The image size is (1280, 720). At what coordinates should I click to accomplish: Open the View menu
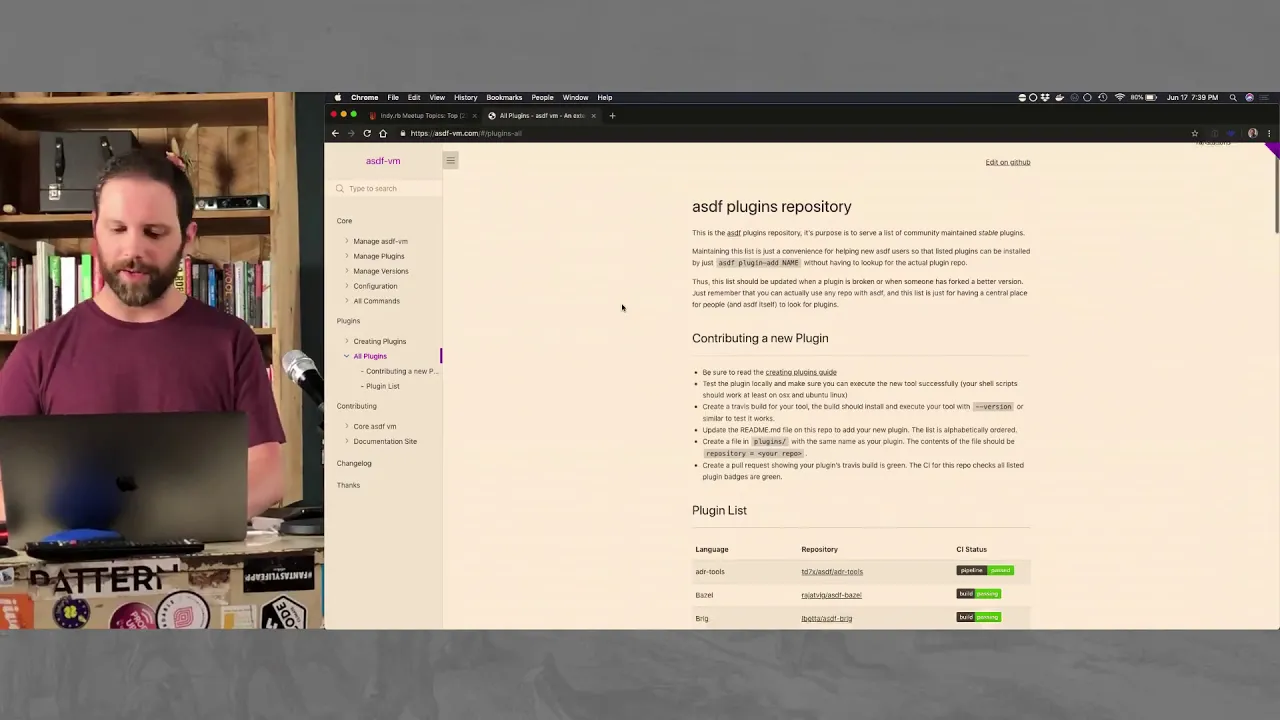click(437, 97)
